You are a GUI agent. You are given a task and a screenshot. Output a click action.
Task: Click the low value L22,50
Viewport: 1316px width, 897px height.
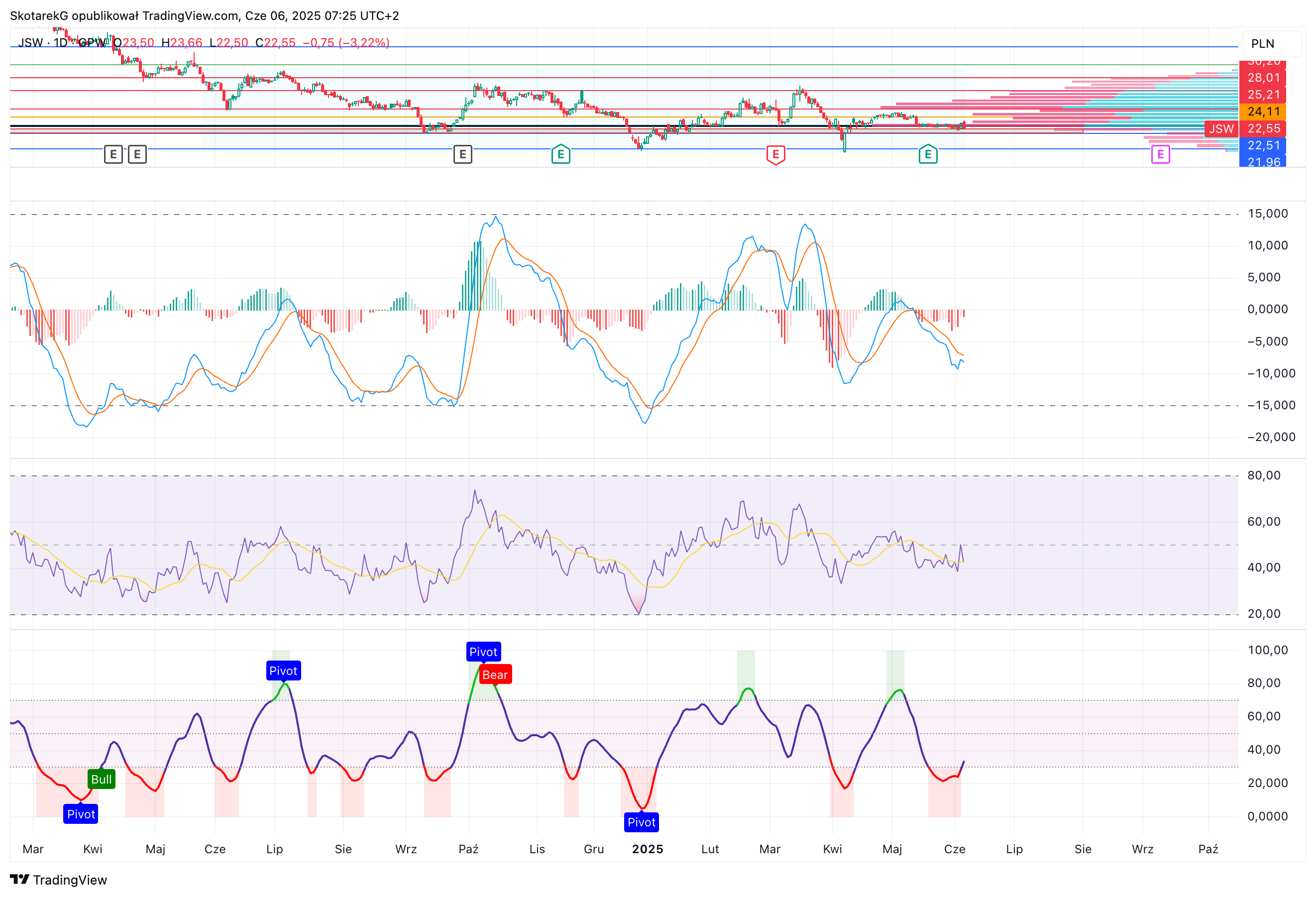pyautogui.click(x=229, y=42)
